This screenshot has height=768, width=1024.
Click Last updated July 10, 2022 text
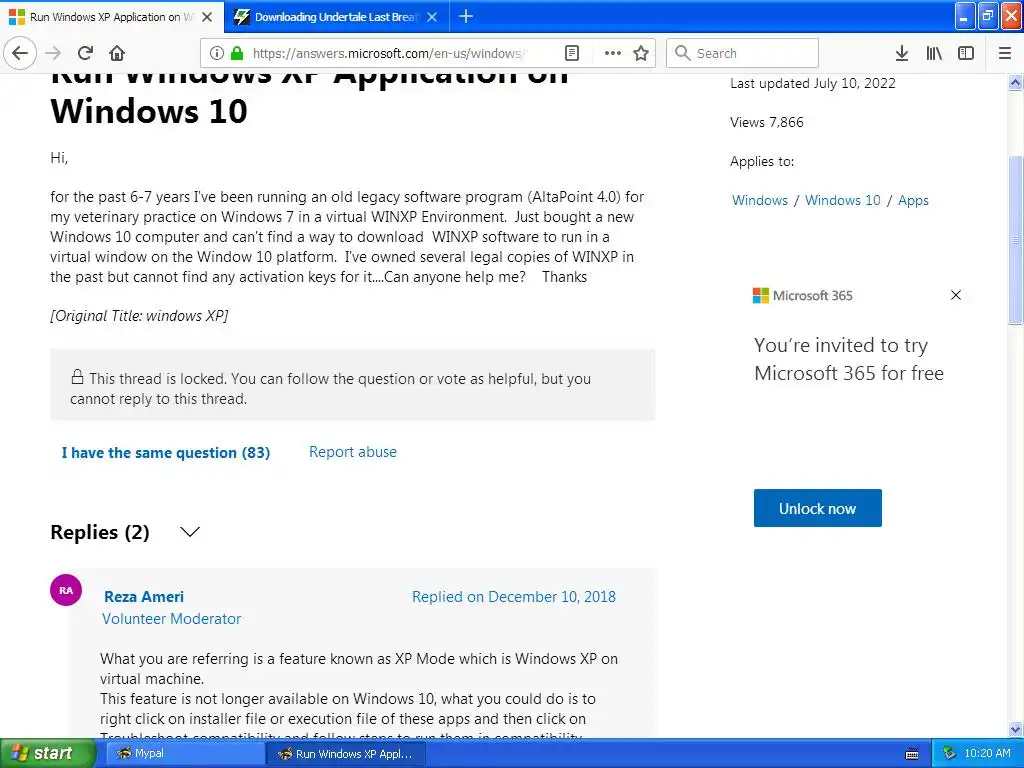point(812,83)
